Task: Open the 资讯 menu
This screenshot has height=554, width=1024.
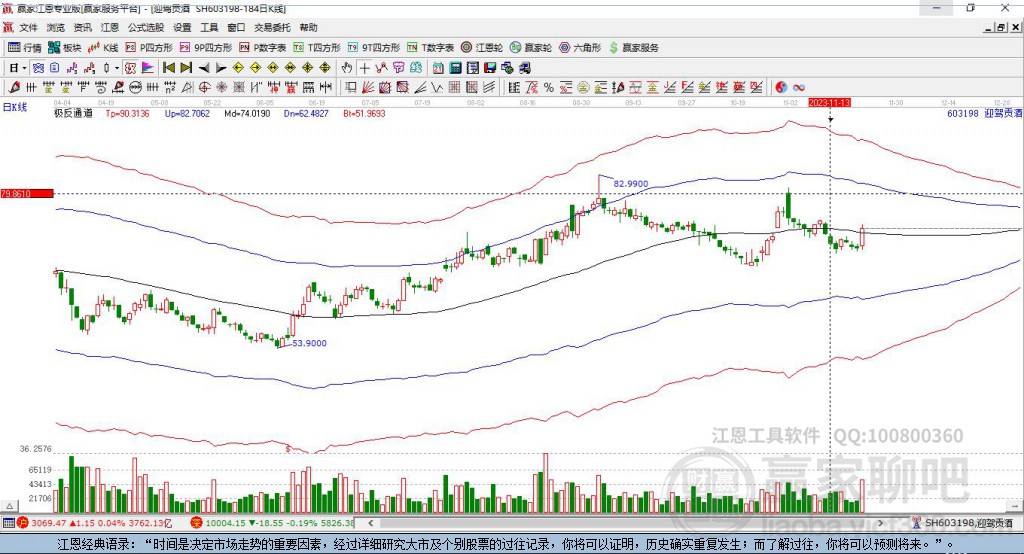Action: [82, 27]
